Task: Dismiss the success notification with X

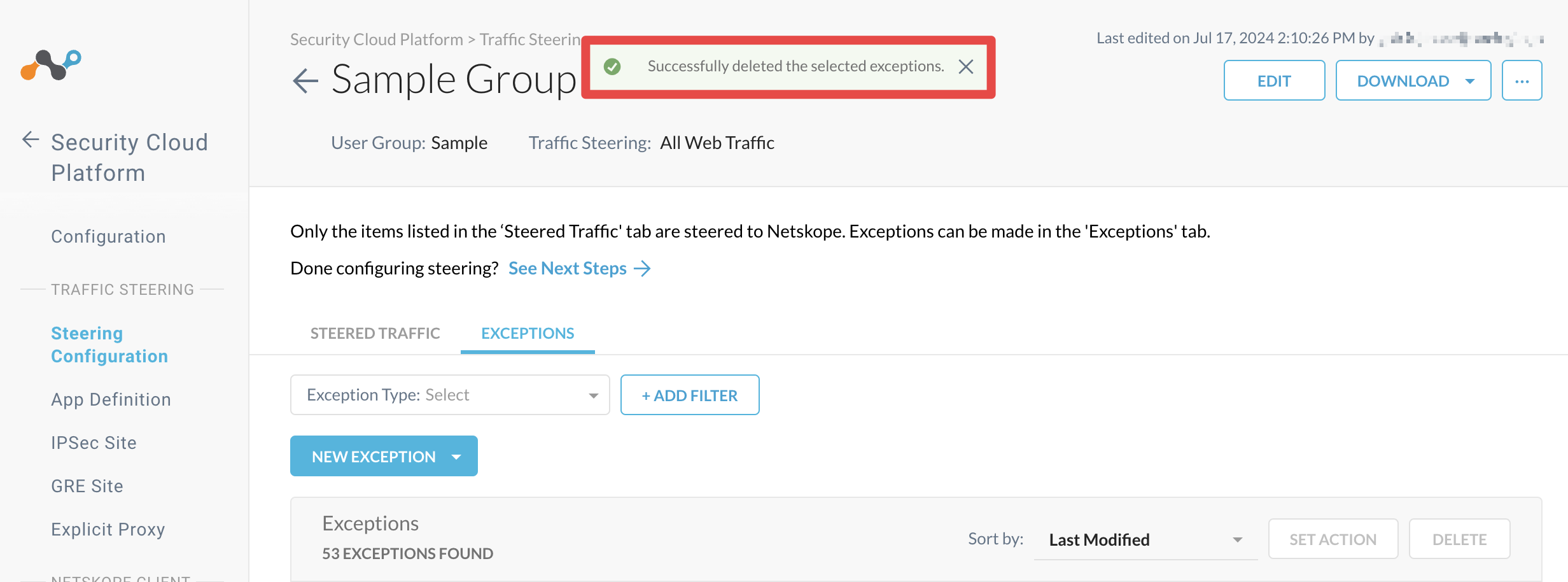Action: coord(966,66)
